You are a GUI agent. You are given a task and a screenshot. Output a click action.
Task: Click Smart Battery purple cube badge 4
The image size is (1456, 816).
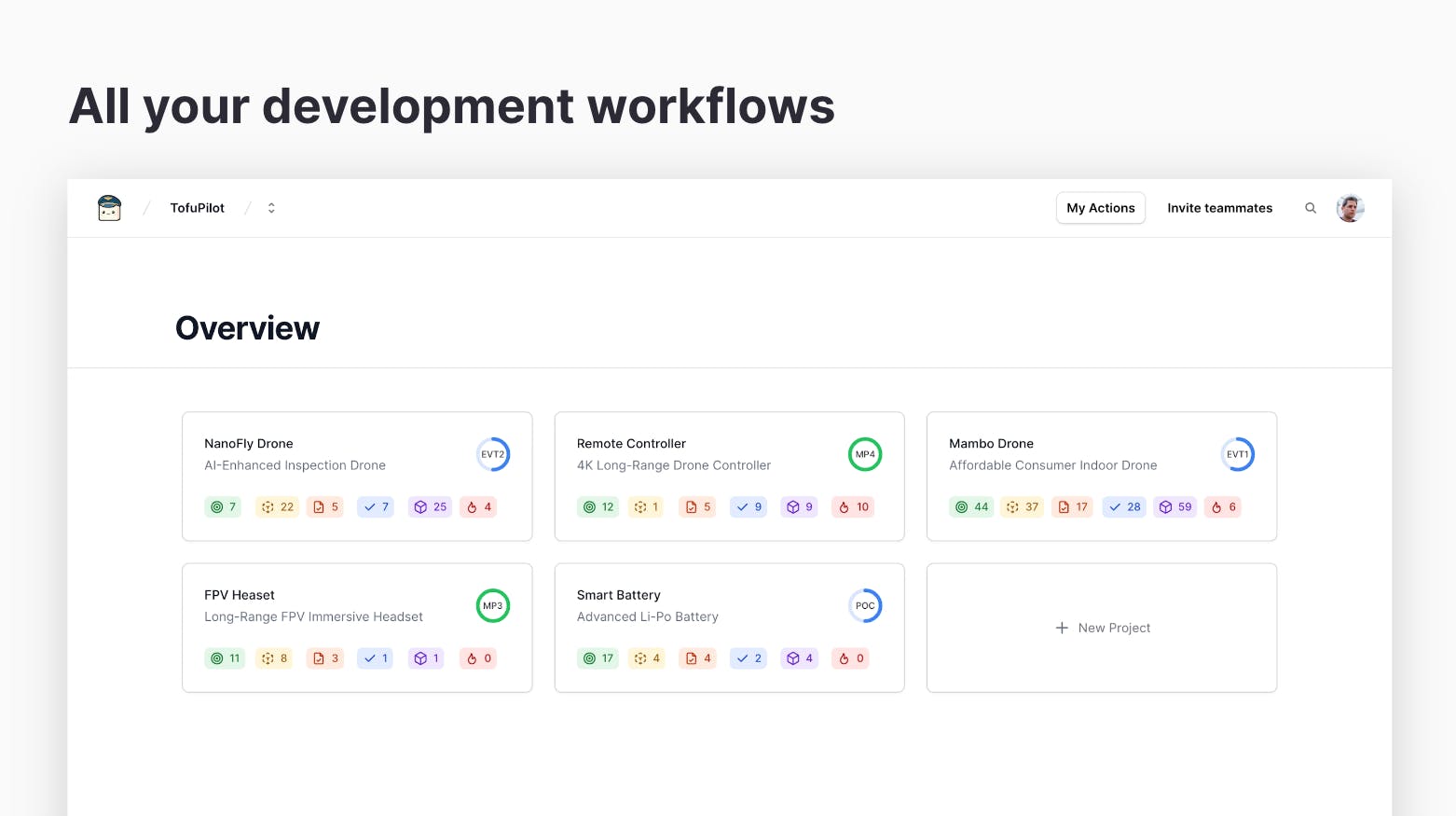coord(800,658)
